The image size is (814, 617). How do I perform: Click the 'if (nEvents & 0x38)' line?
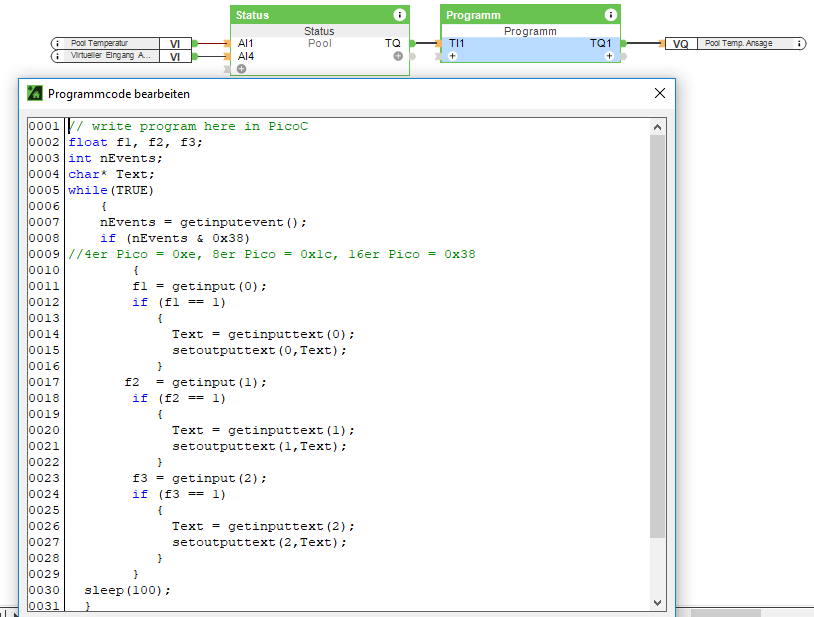[175, 238]
